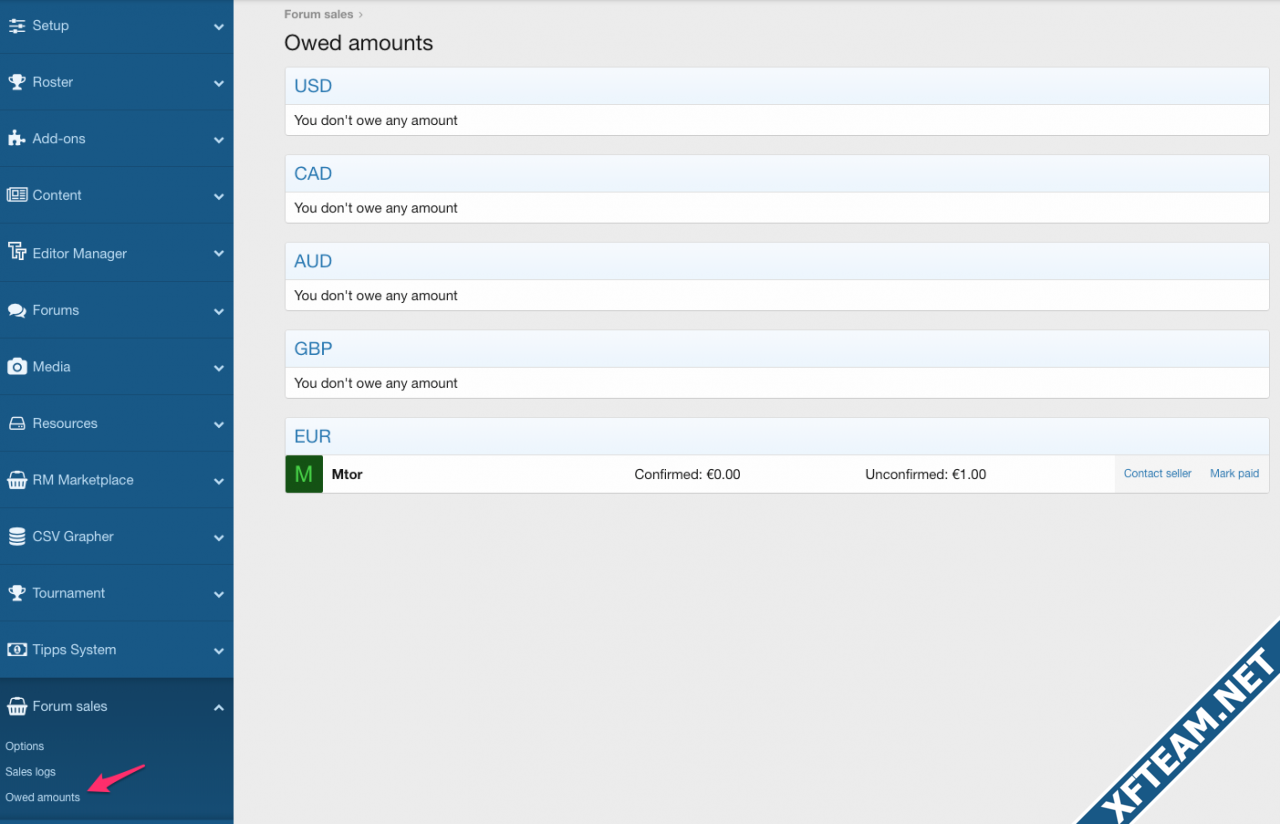The image size is (1280, 824).
Task: Open the Mtor username link
Action: (347, 475)
